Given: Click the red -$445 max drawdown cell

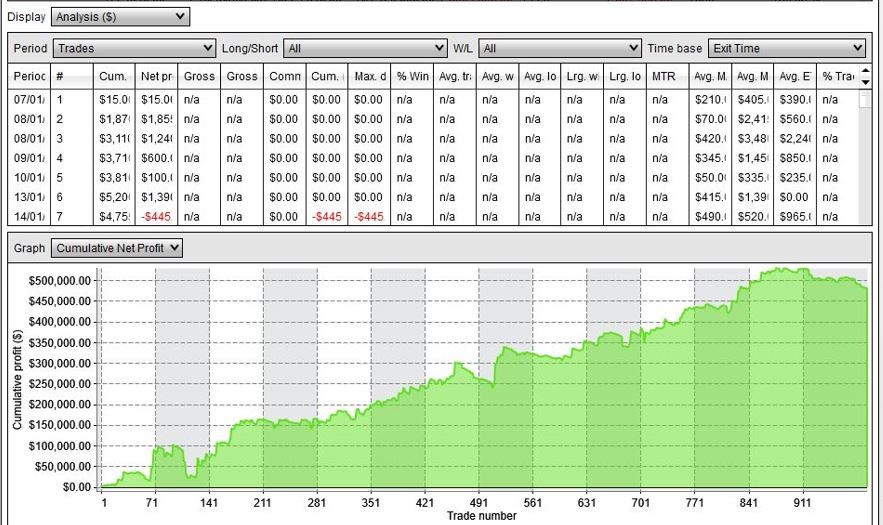Looking at the screenshot, I should [x=369, y=217].
